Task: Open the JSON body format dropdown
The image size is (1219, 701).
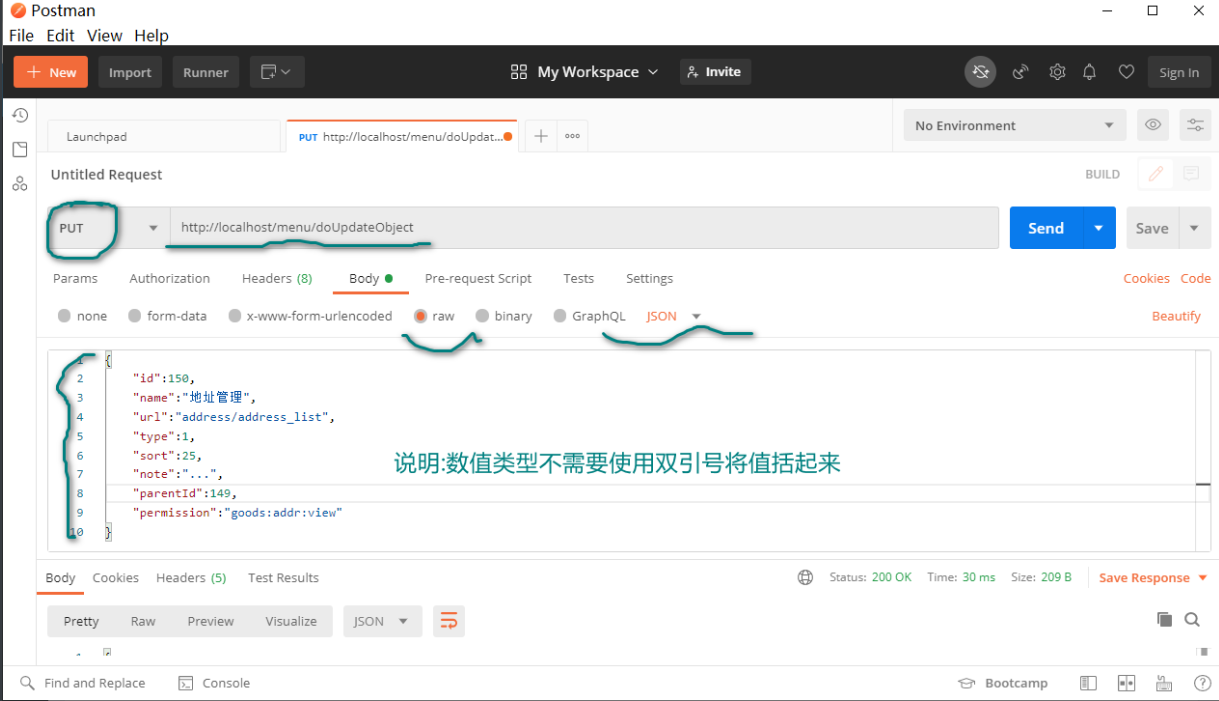Action: point(673,316)
